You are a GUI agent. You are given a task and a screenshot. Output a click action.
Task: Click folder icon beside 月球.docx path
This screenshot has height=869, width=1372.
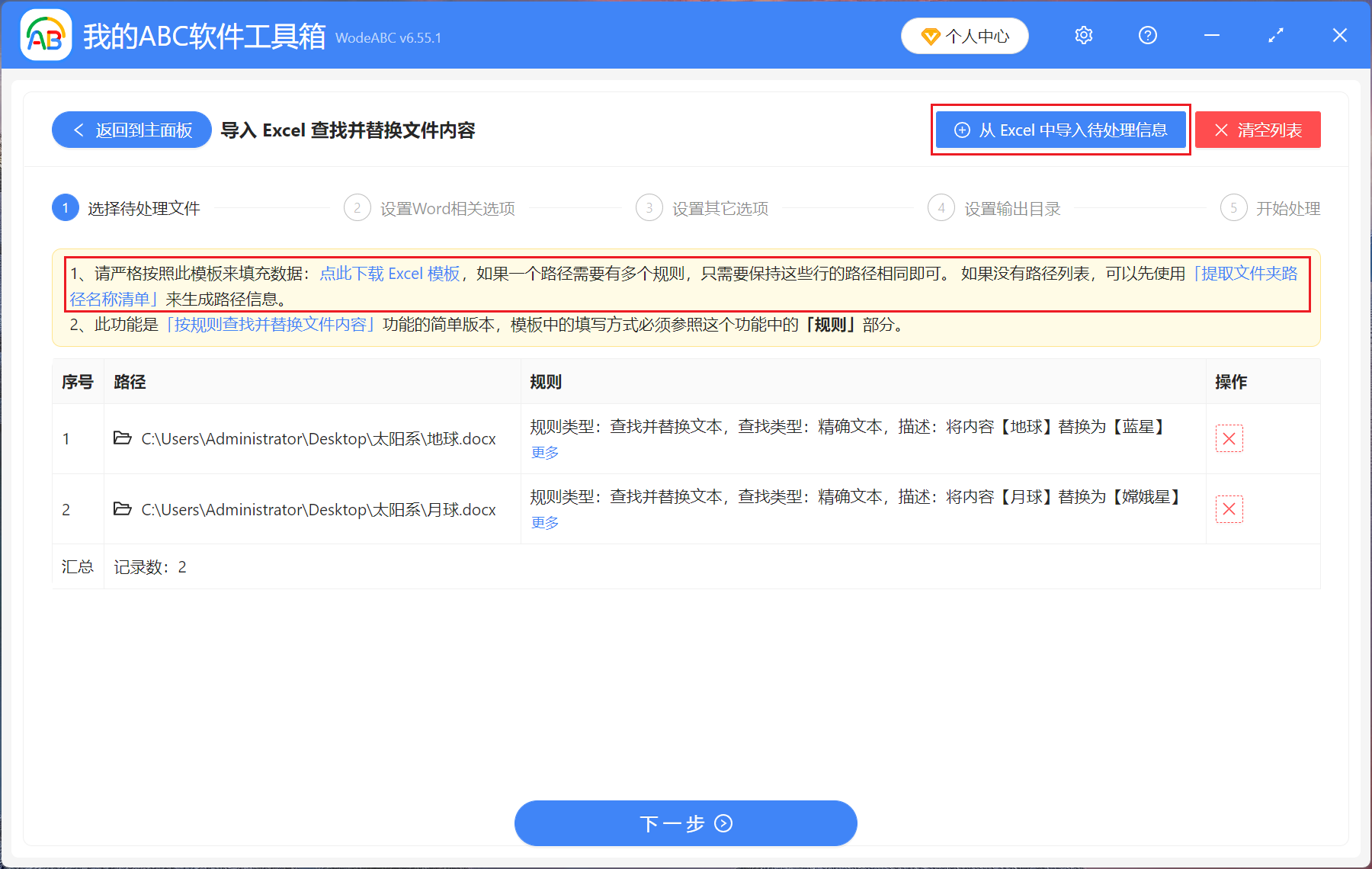(123, 509)
